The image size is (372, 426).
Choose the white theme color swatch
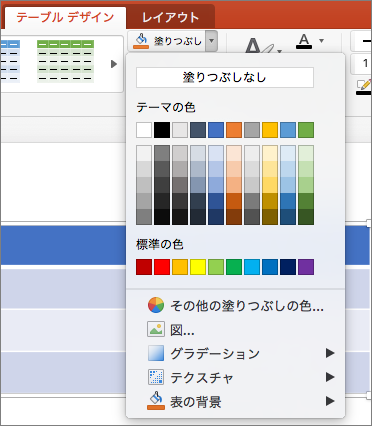click(144, 130)
